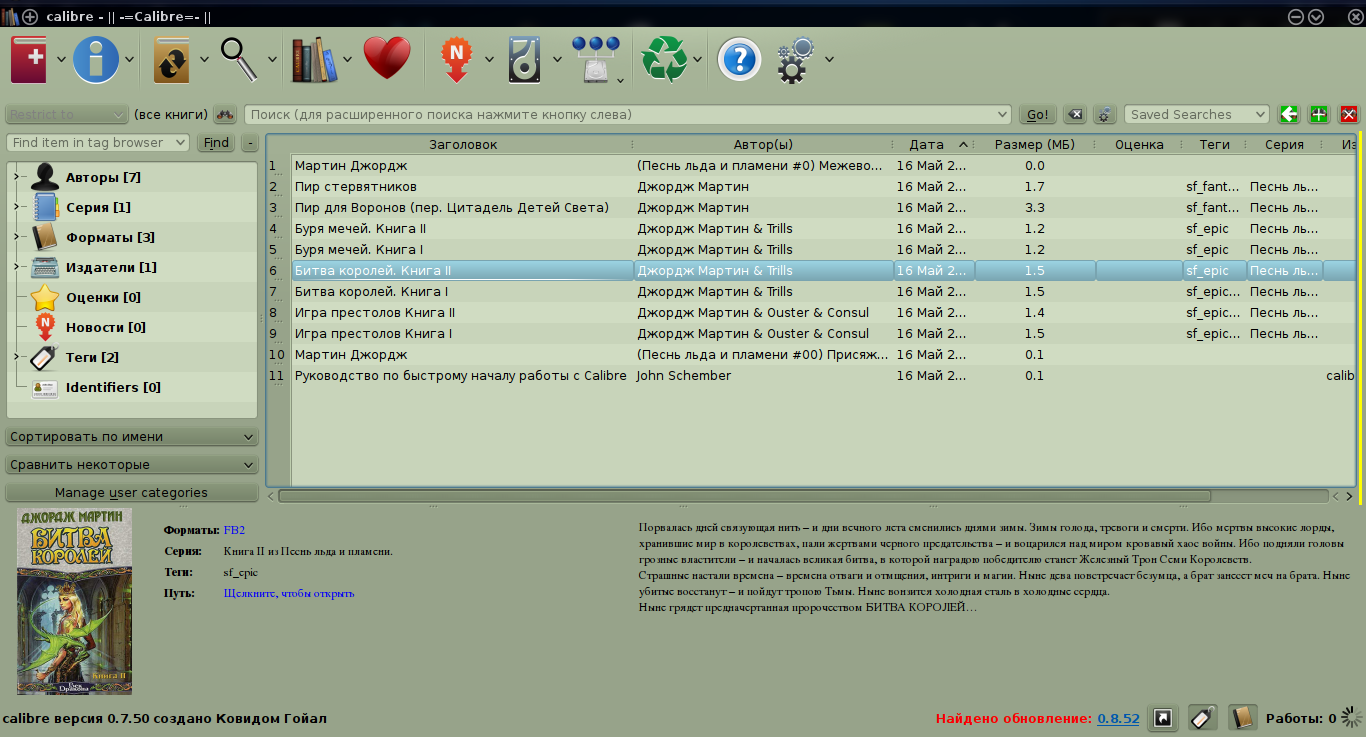
Task: Select Серия [1] in tag browser
Action: 98,208
